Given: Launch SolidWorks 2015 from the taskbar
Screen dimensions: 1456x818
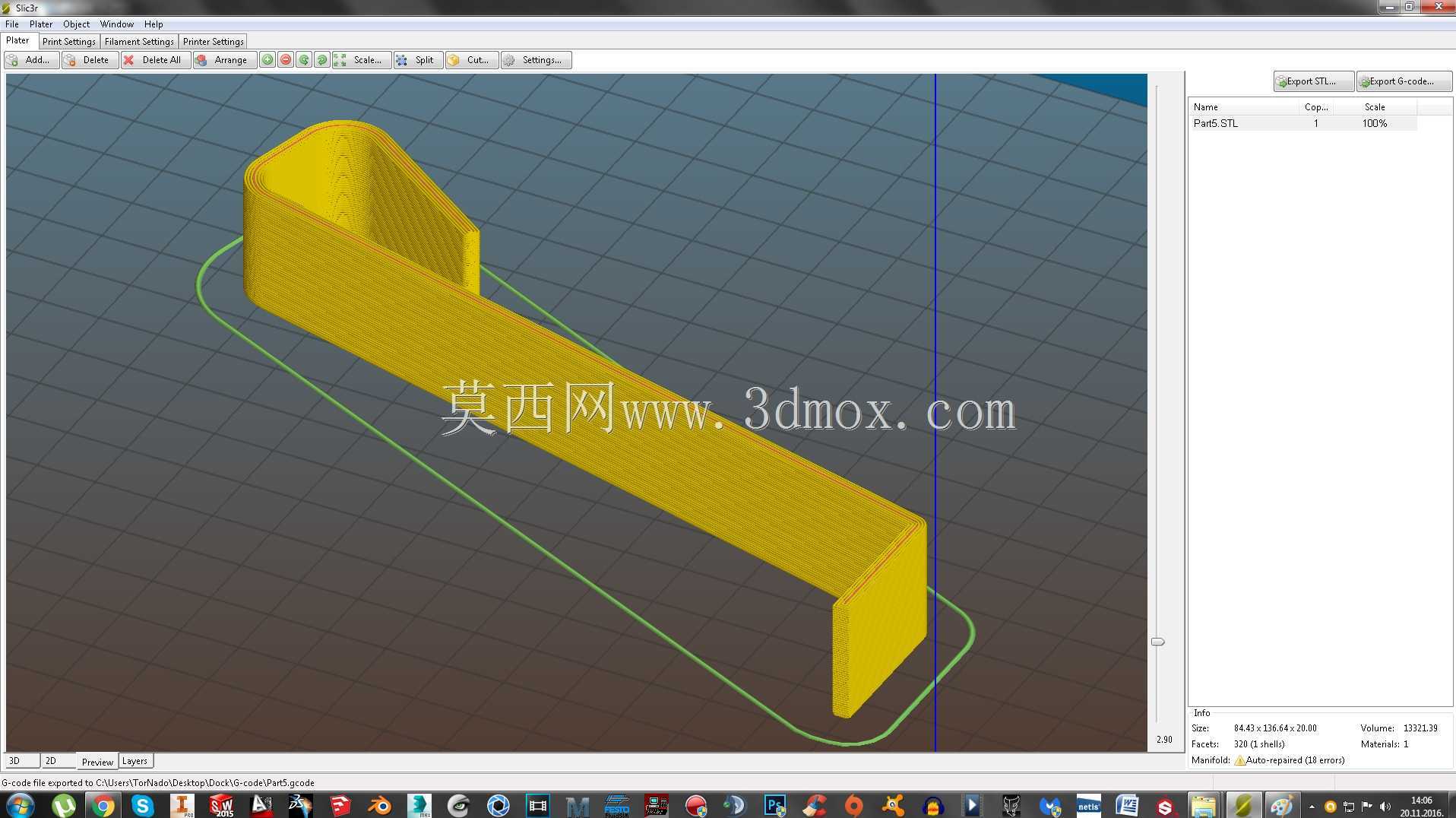Looking at the screenshot, I should point(221,806).
